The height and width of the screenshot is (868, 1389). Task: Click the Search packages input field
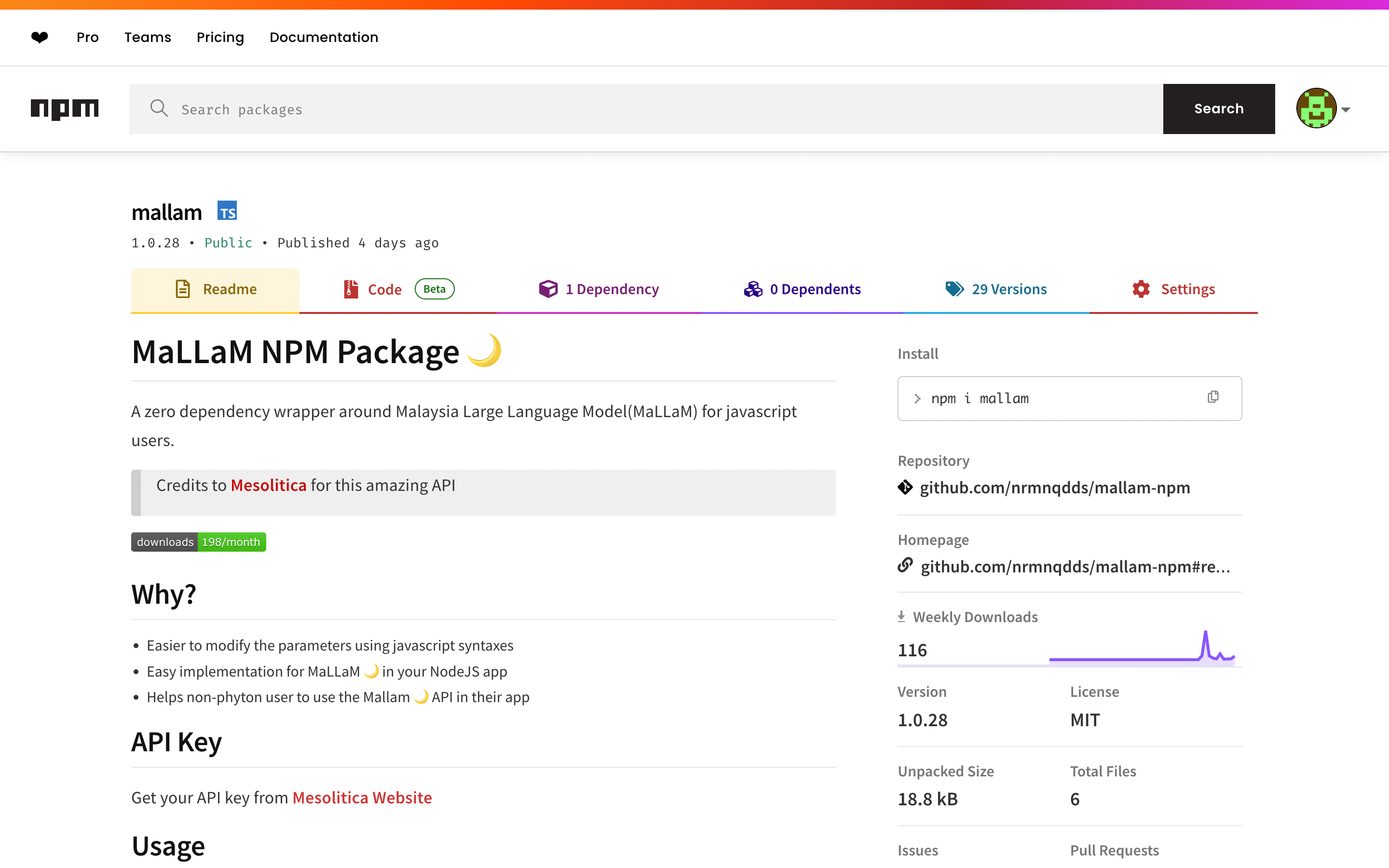click(646, 109)
